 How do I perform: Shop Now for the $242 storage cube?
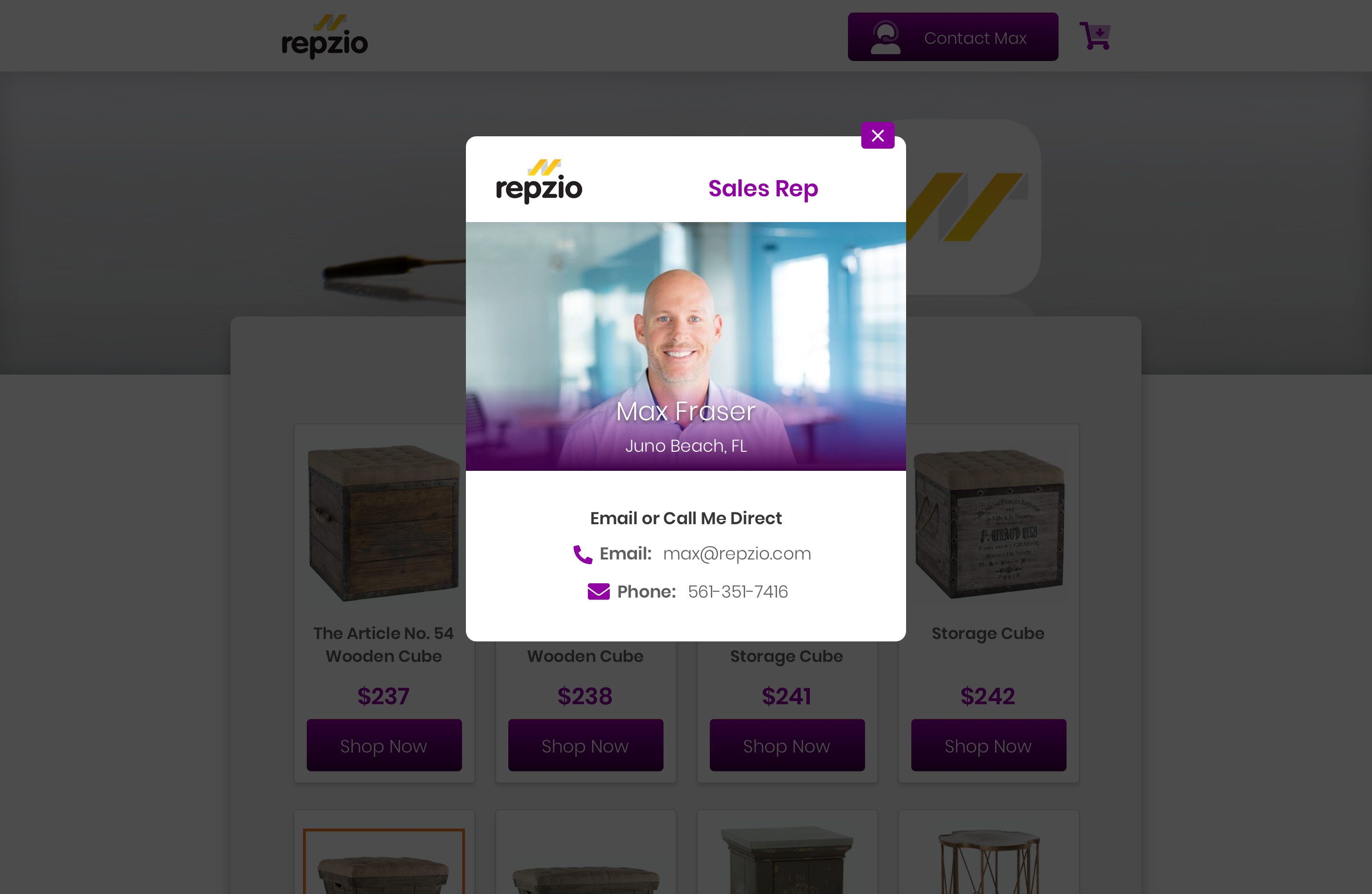coord(988,745)
